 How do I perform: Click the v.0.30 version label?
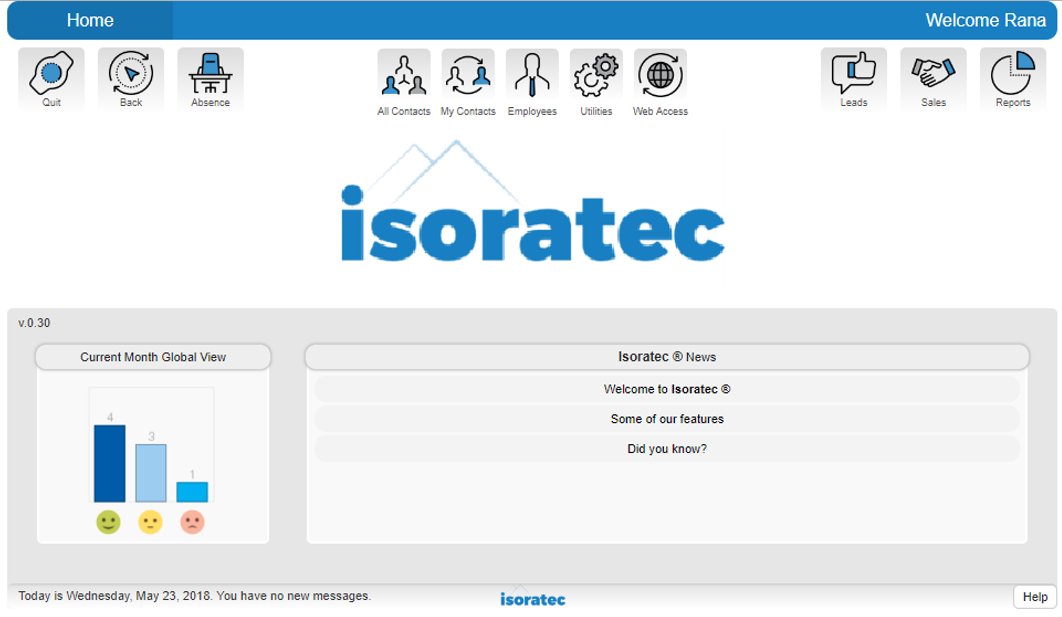pyautogui.click(x=34, y=323)
